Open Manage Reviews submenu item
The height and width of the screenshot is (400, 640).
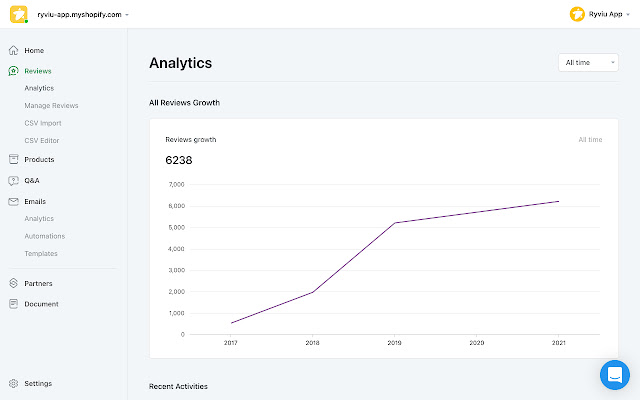[51, 105]
